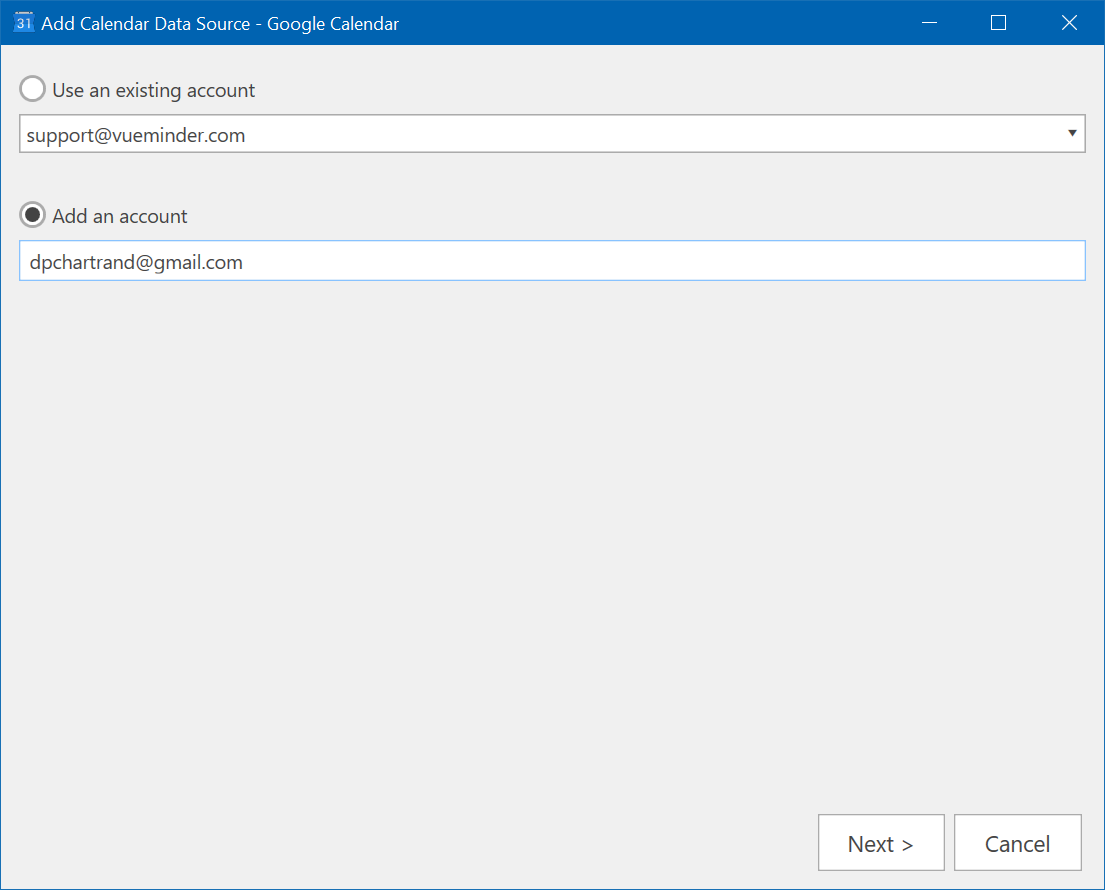Click the "Add an account" label text
The width and height of the screenshot is (1105, 890).
(120, 216)
